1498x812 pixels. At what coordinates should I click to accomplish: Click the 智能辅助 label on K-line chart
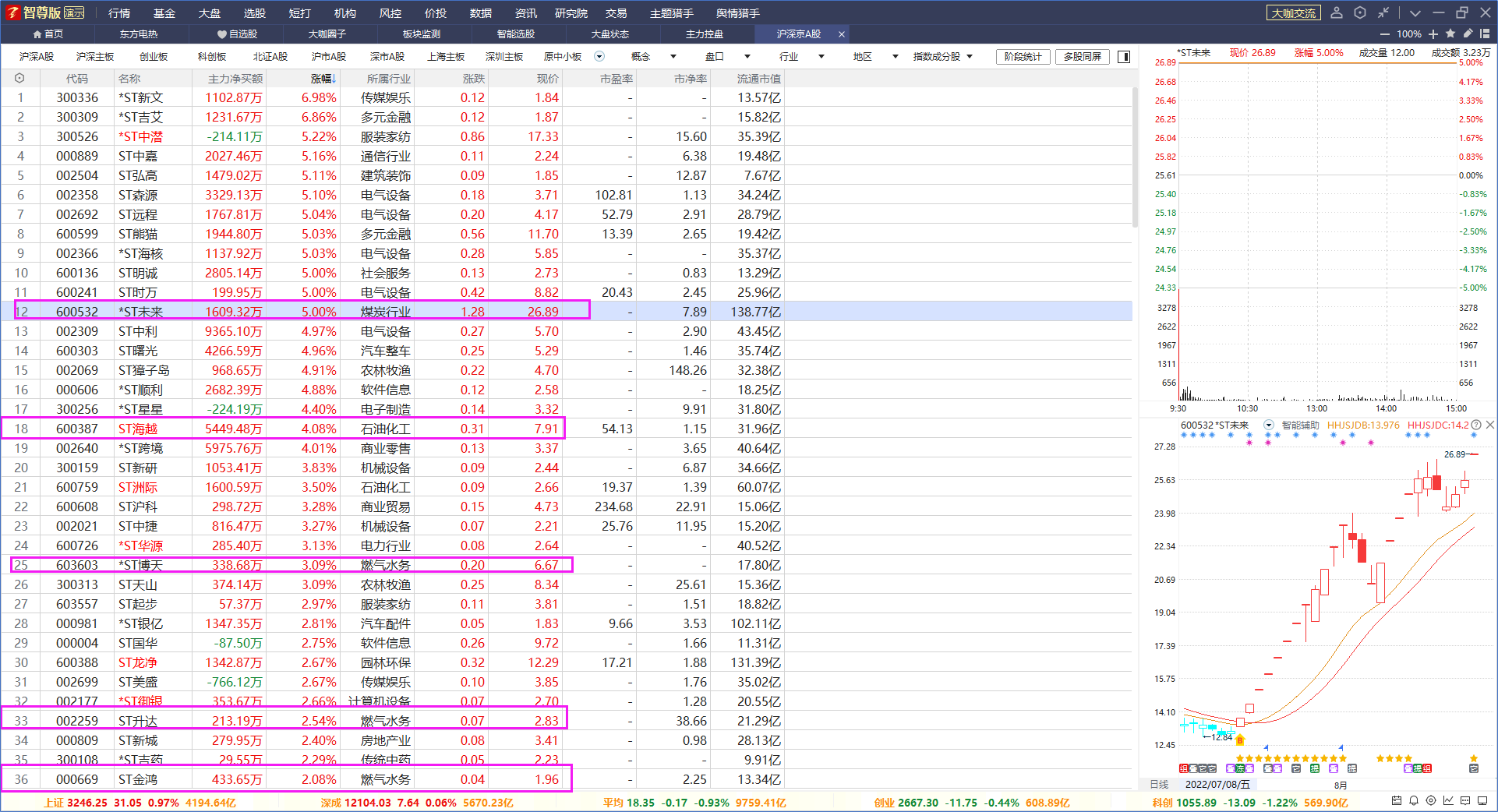(x=1301, y=425)
